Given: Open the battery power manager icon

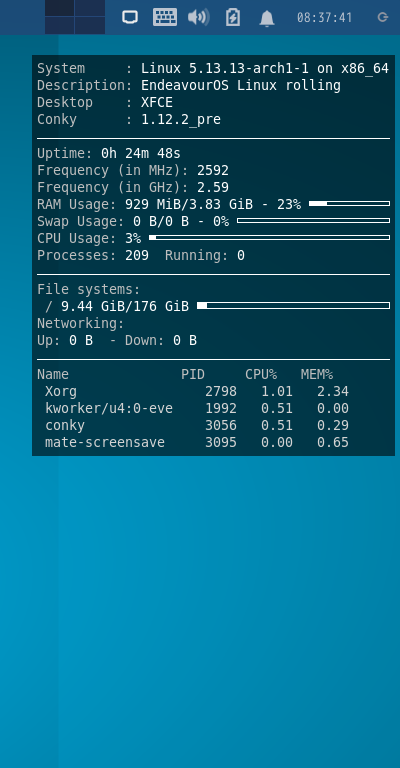Looking at the screenshot, I should [233, 18].
